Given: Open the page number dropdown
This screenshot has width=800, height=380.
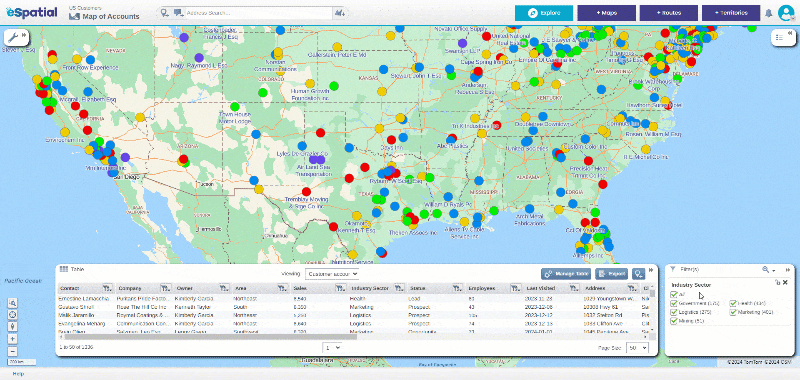Looking at the screenshot, I should pyautogui.click(x=332, y=347).
